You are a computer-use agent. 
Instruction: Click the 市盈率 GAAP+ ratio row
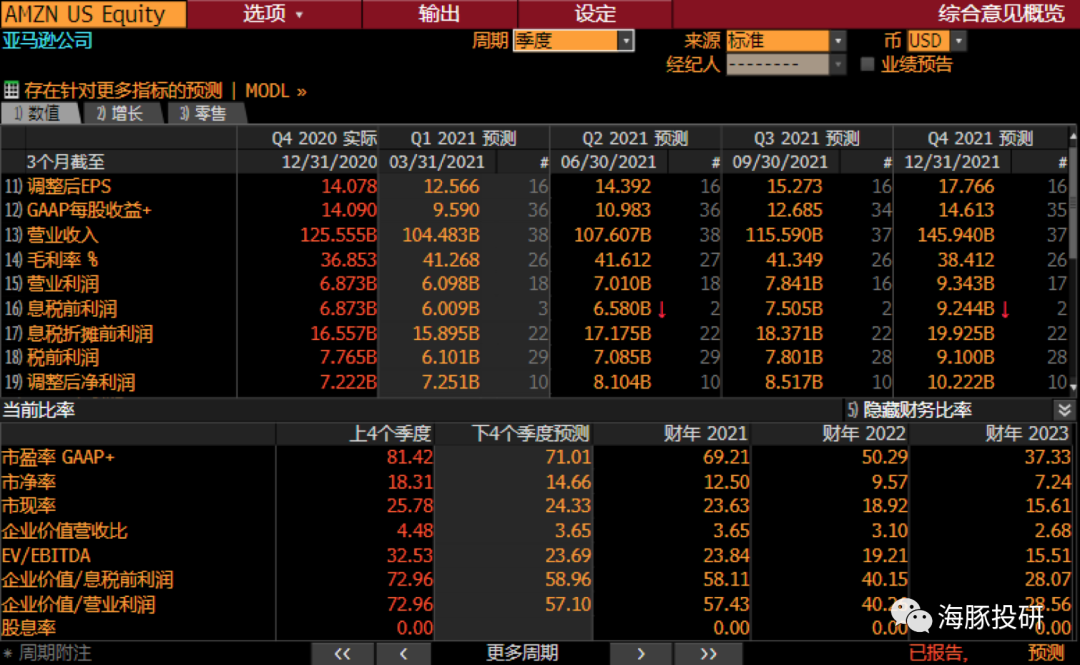click(537, 457)
